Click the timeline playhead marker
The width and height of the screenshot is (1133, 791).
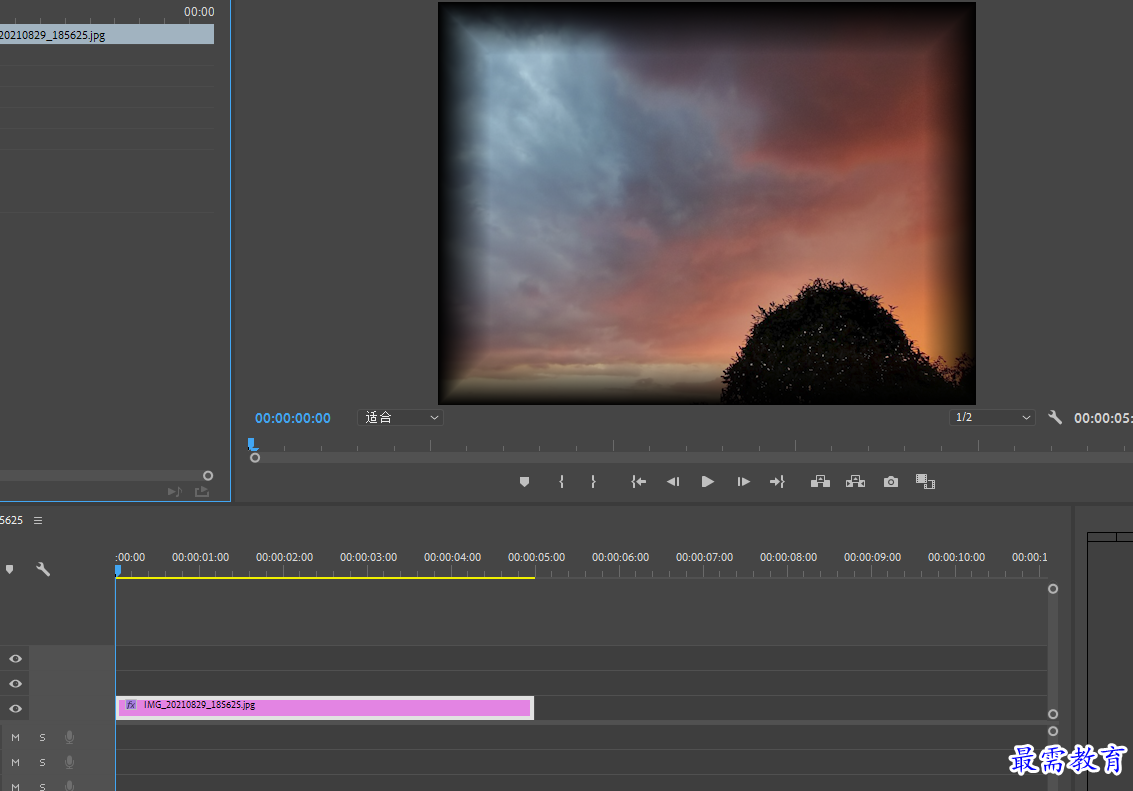point(118,571)
